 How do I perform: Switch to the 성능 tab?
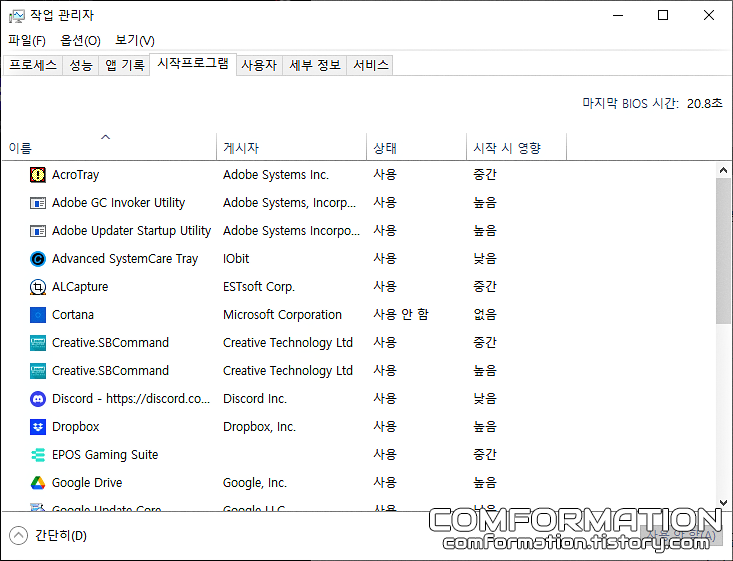[81, 65]
